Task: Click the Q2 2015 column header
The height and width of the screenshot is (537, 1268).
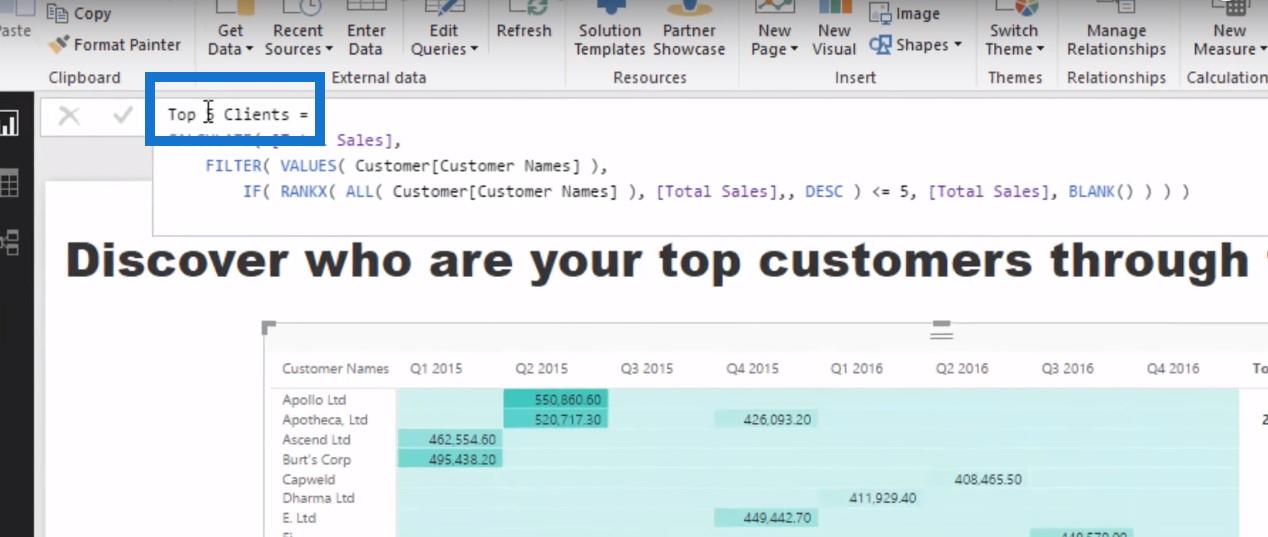Action: 541,368
